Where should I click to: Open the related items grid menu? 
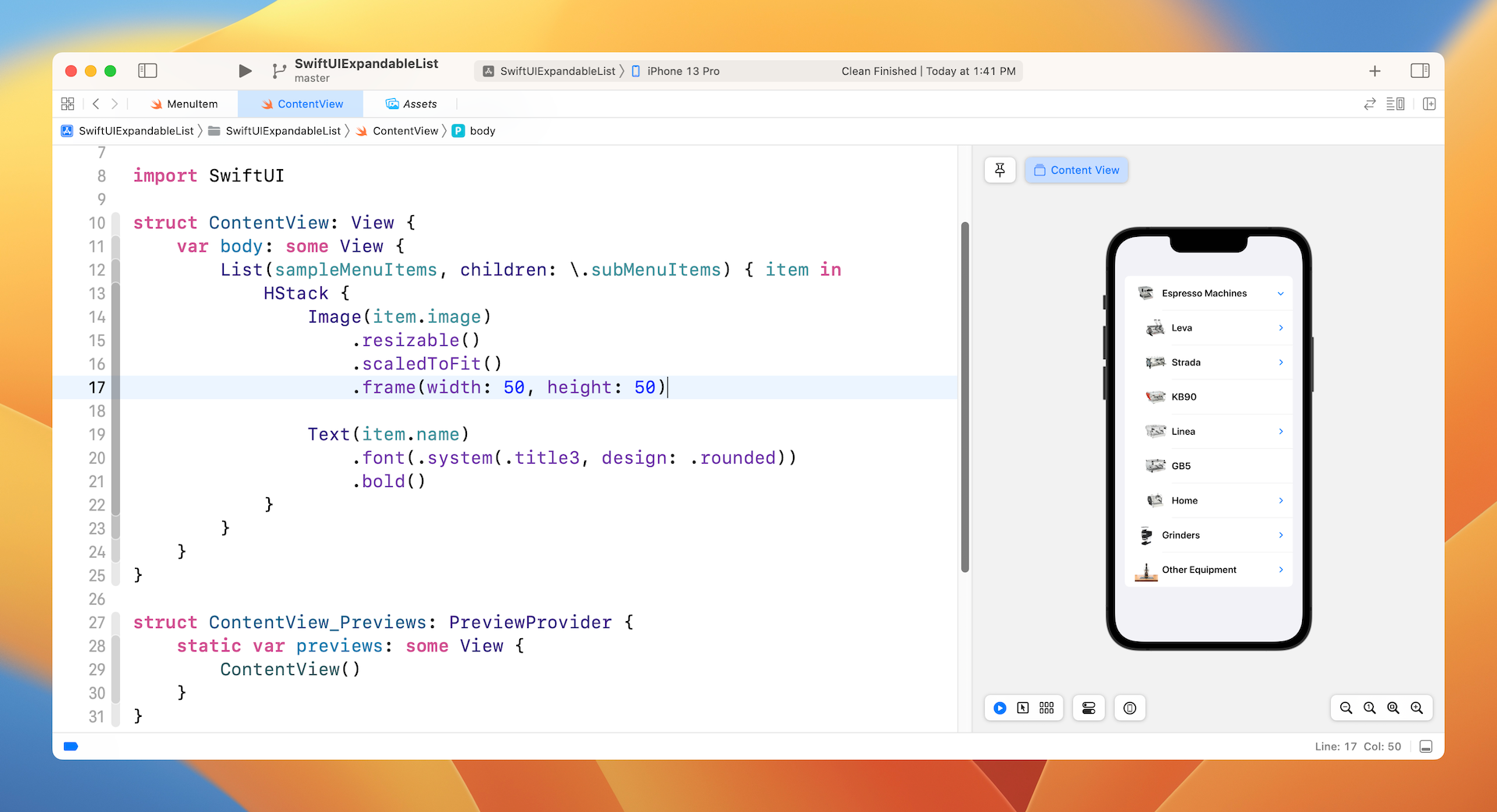[x=68, y=104]
